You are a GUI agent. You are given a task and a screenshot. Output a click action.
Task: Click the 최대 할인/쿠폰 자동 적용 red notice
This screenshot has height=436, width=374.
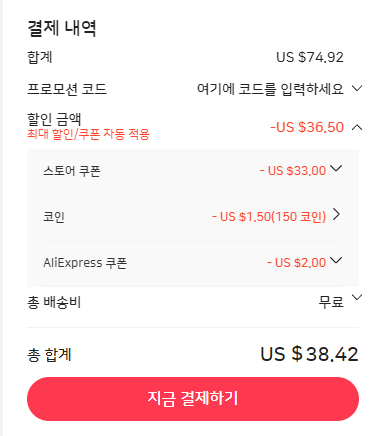tap(88, 134)
